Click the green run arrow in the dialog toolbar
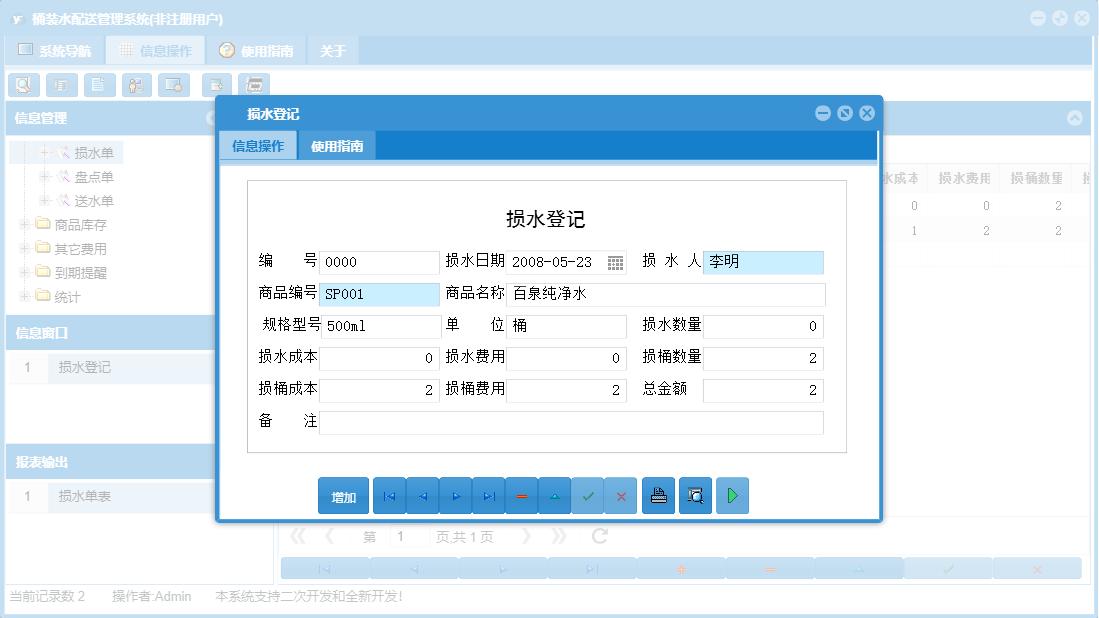 [732, 495]
